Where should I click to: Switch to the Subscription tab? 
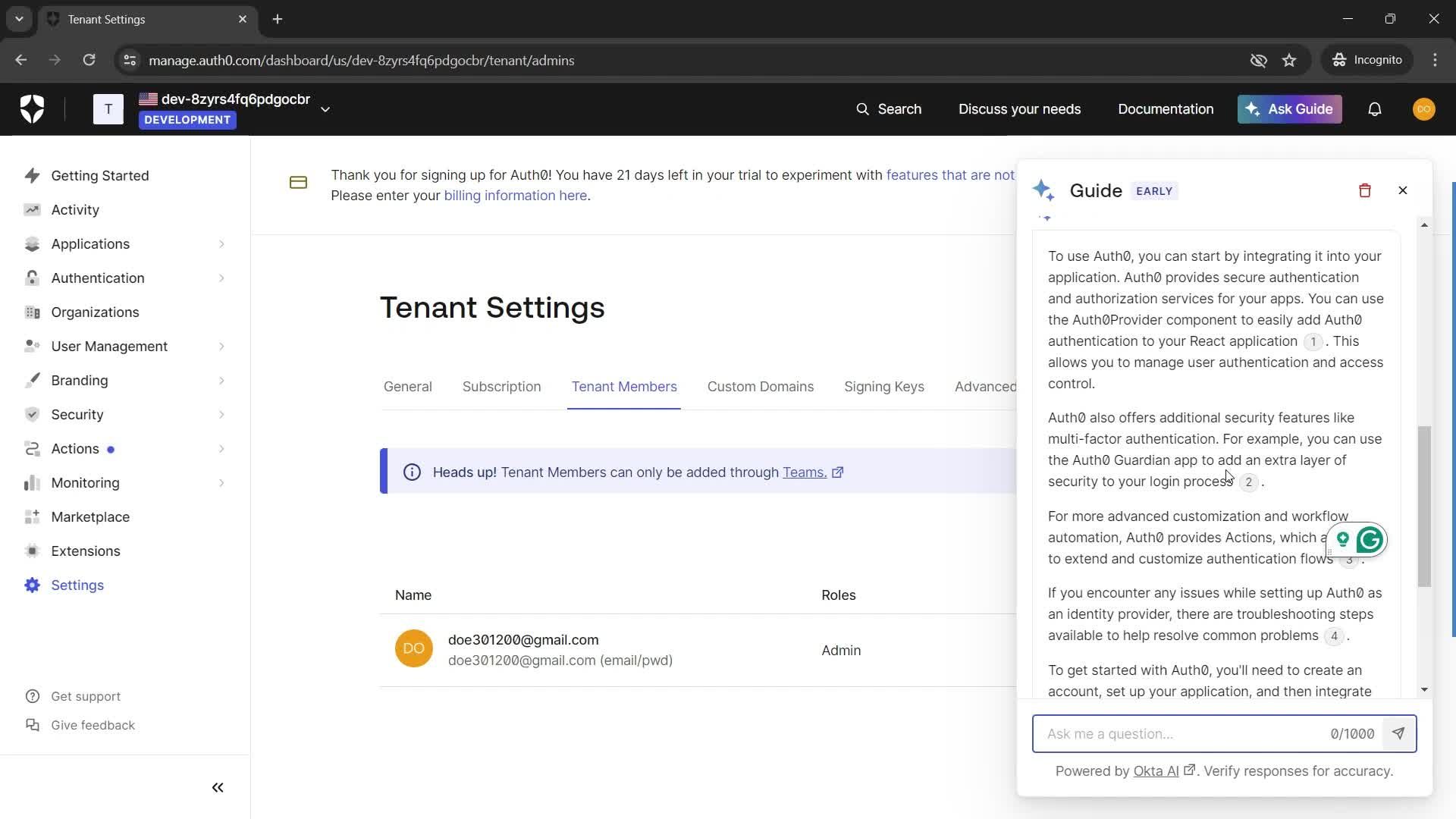[501, 386]
